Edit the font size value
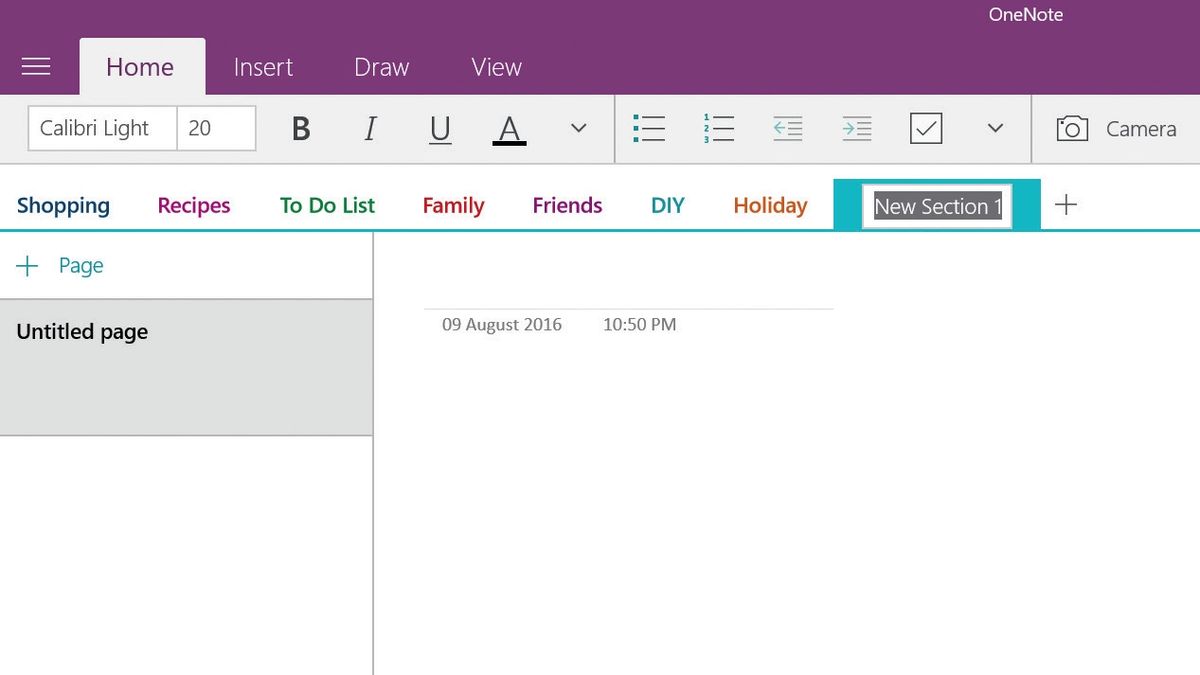The image size is (1200, 675). point(216,128)
